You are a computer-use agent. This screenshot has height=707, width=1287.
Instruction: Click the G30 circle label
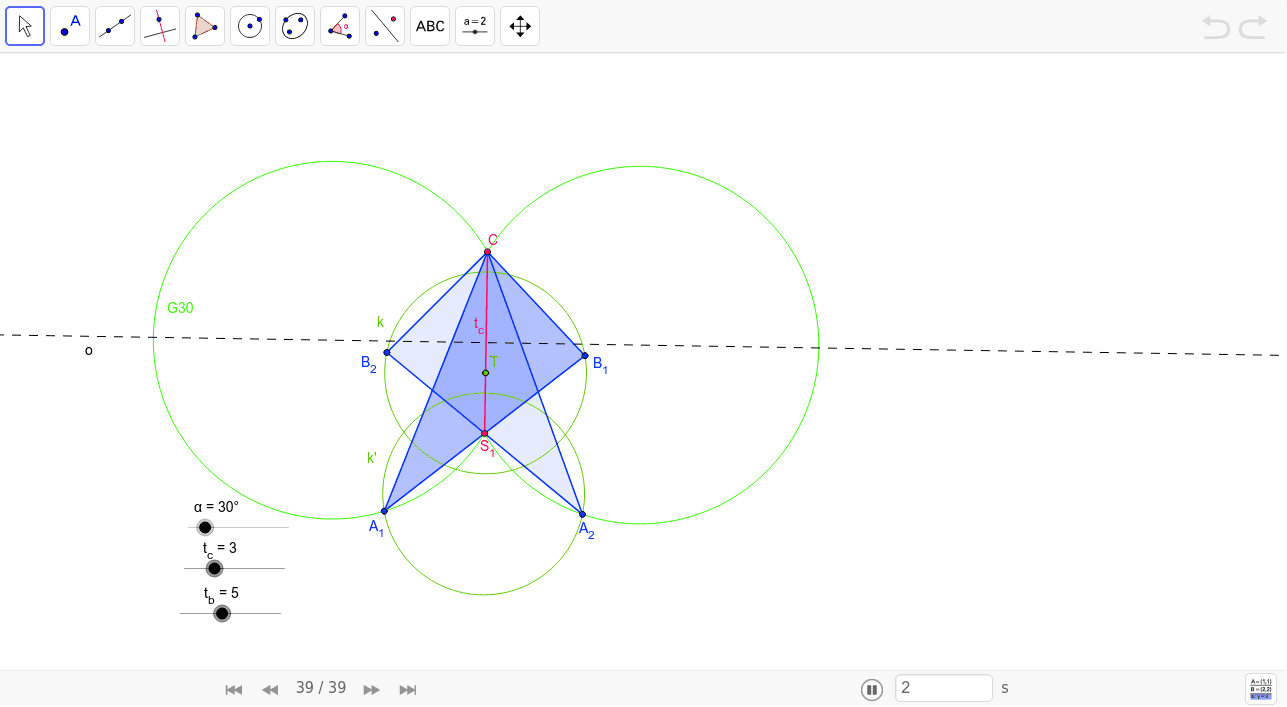tap(180, 308)
